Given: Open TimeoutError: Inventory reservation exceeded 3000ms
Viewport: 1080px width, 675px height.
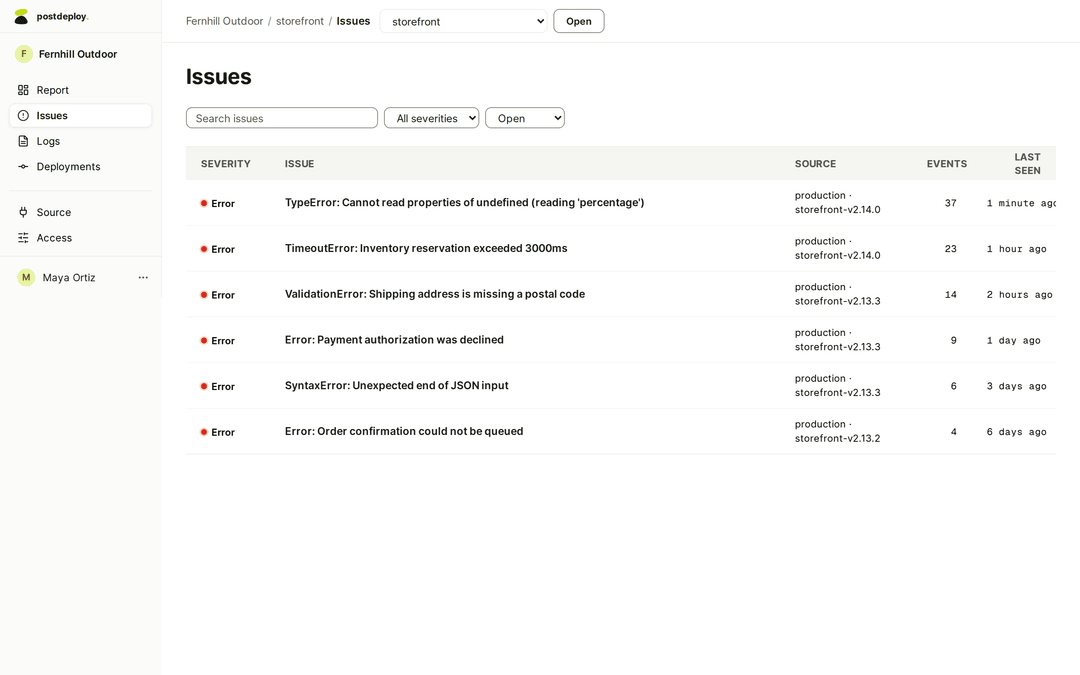Looking at the screenshot, I should point(426,248).
